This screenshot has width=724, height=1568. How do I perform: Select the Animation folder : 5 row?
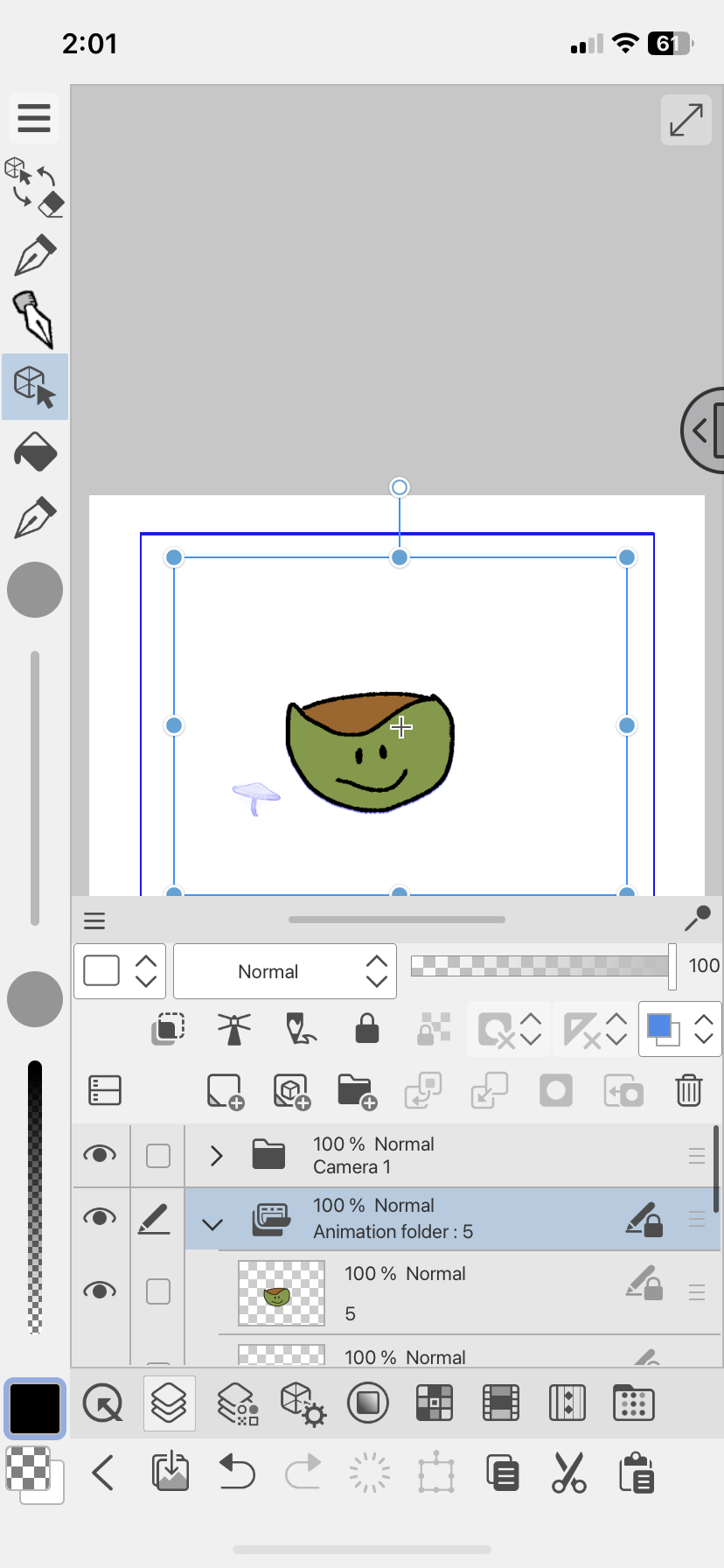452,1219
